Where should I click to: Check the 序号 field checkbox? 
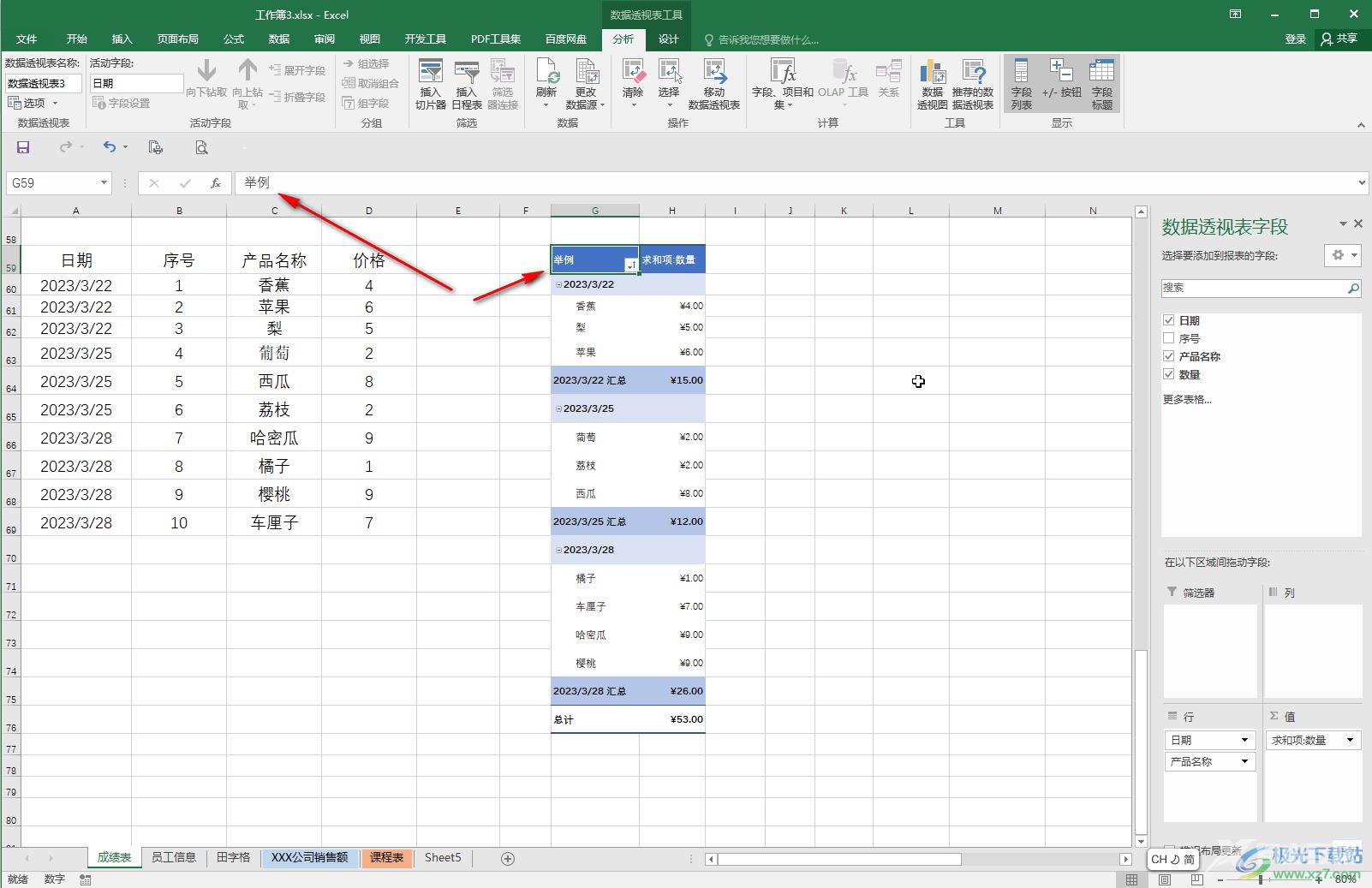click(1168, 338)
